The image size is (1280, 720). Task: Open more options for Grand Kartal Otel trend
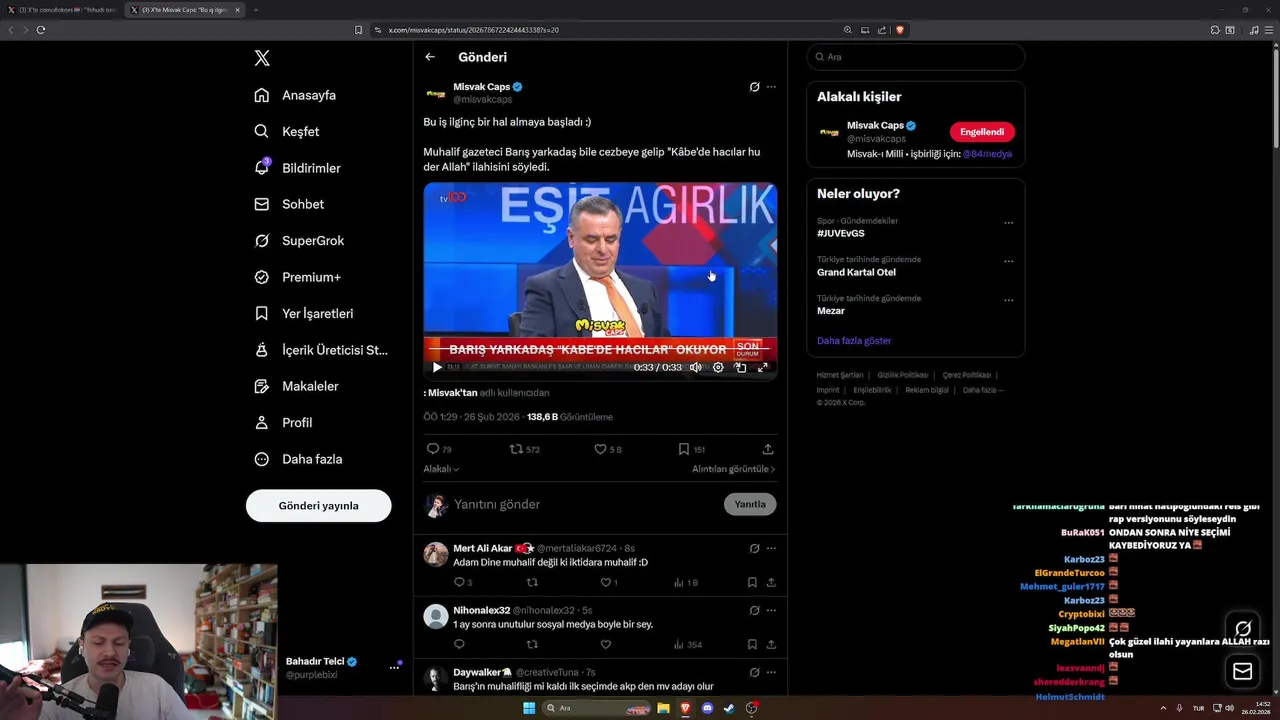click(x=1008, y=262)
